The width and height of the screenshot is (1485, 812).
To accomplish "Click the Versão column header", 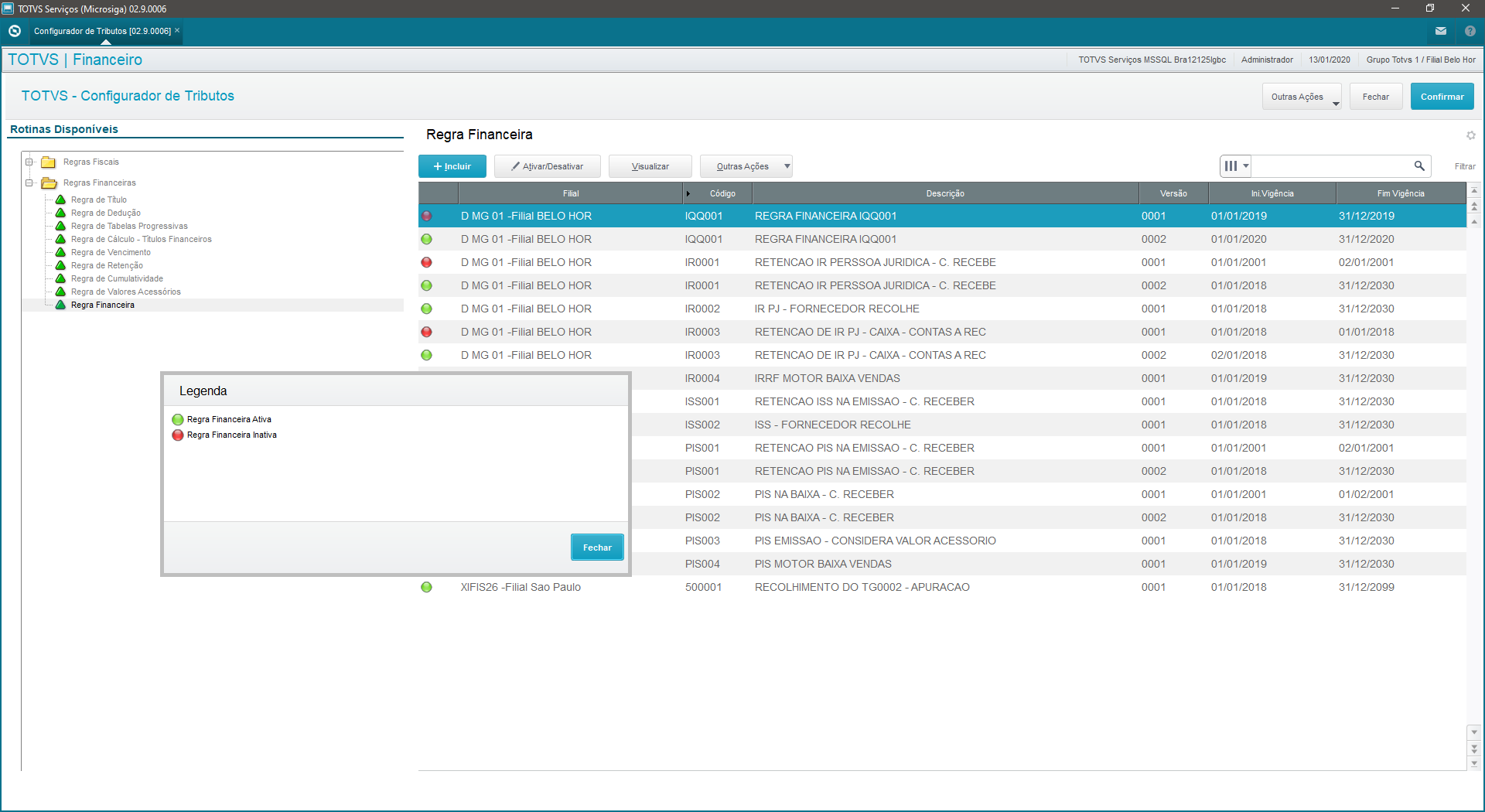I will click(x=1173, y=193).
